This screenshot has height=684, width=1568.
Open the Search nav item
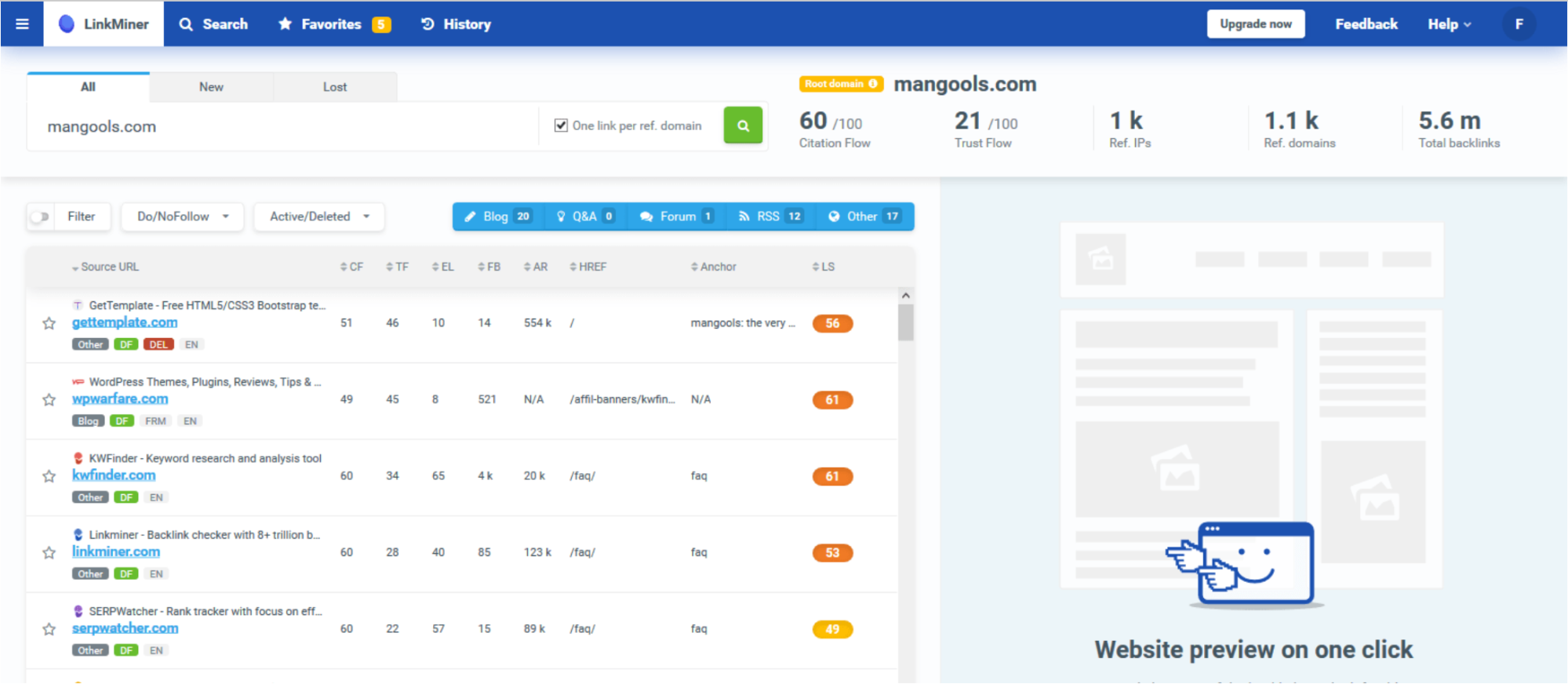click(x=213, y=24)
